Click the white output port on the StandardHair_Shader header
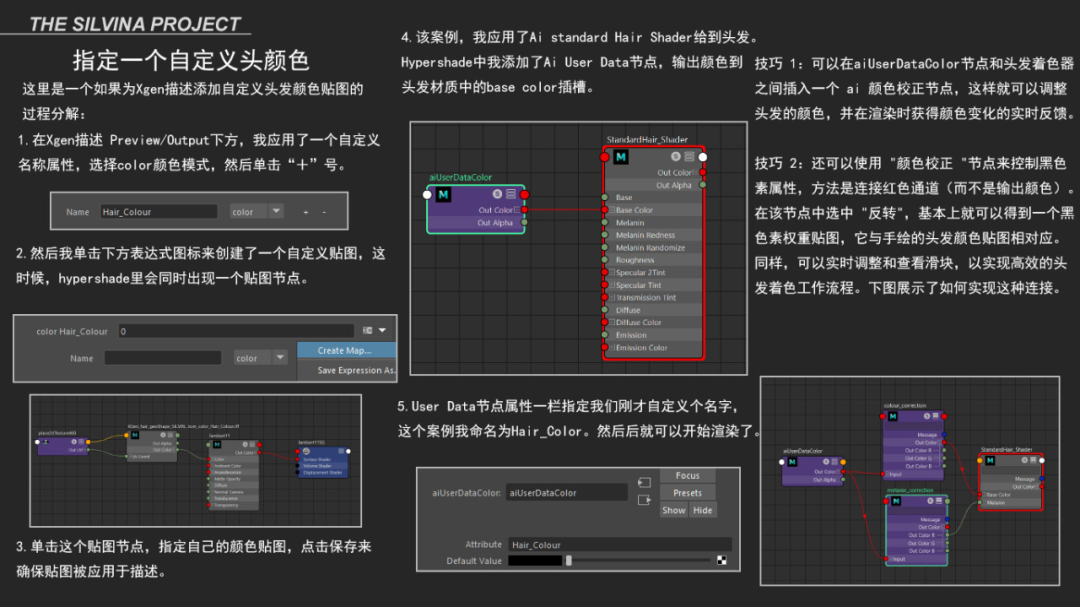The width and height of the screenshot is (1080, 607). coord(703,157)
